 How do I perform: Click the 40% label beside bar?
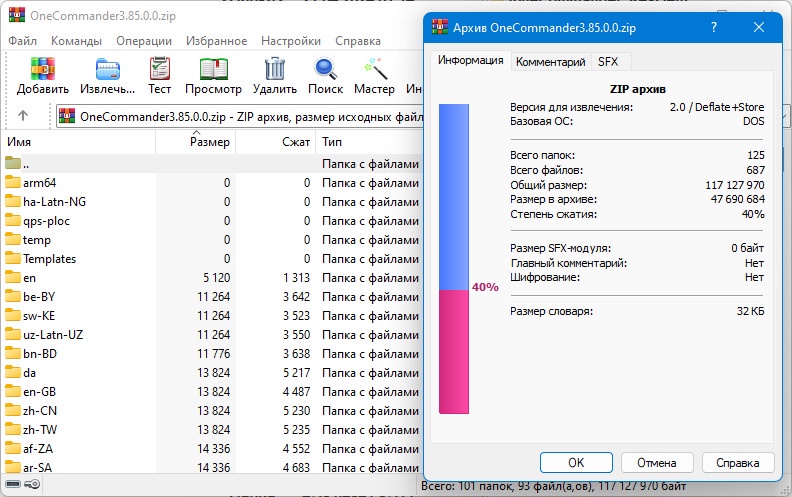(x=485, y=287)
